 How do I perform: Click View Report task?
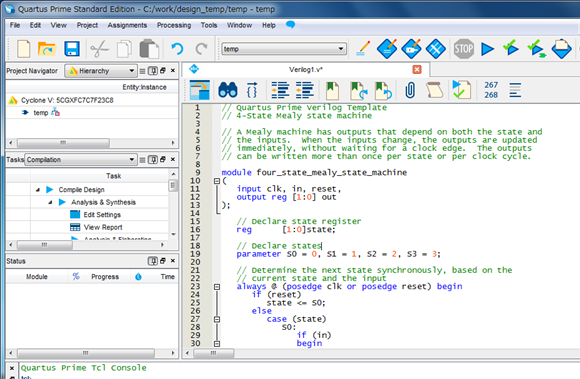pyautogui.click(x=102, y=227)
